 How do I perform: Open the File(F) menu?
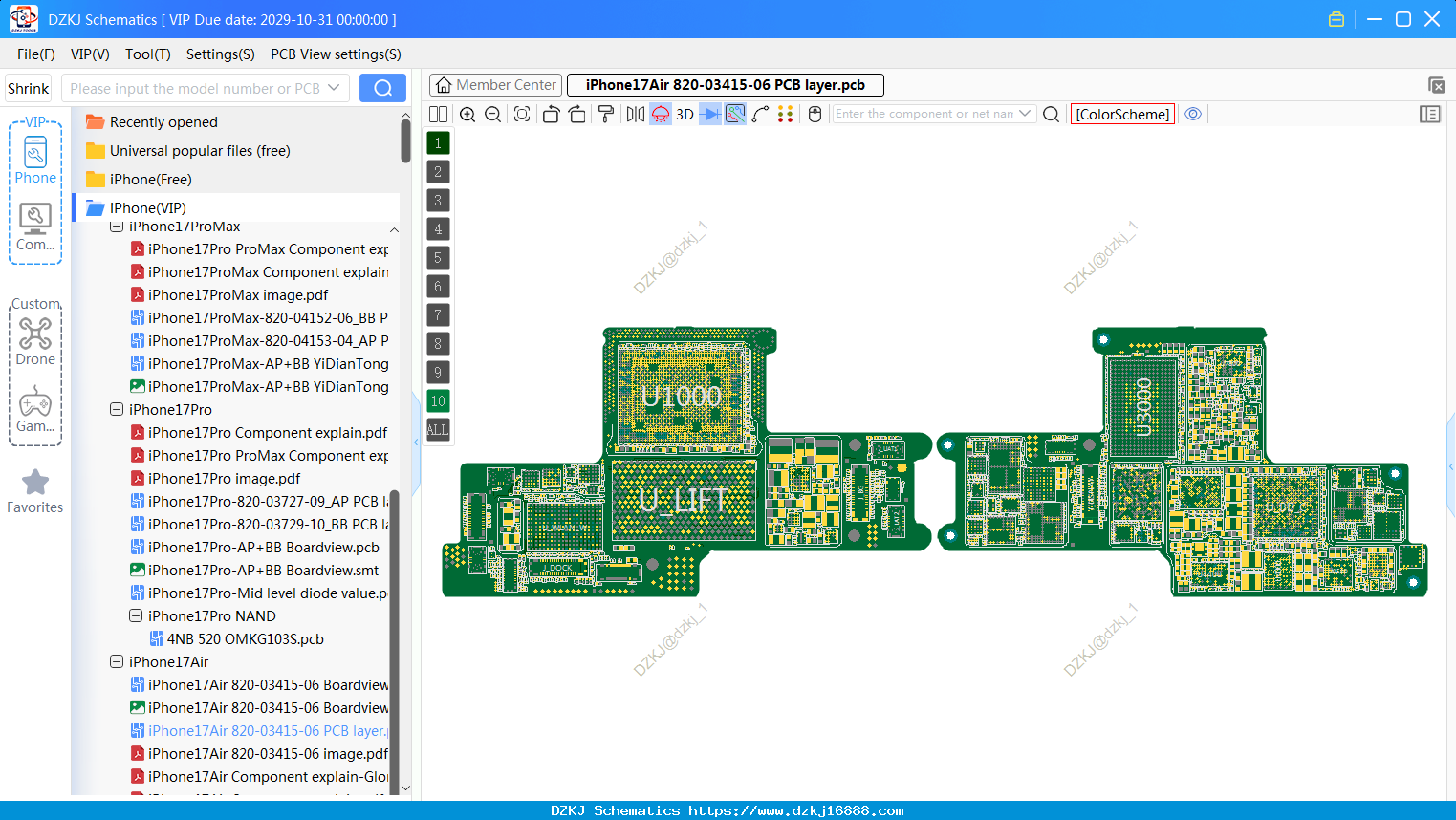click(36, 54)
